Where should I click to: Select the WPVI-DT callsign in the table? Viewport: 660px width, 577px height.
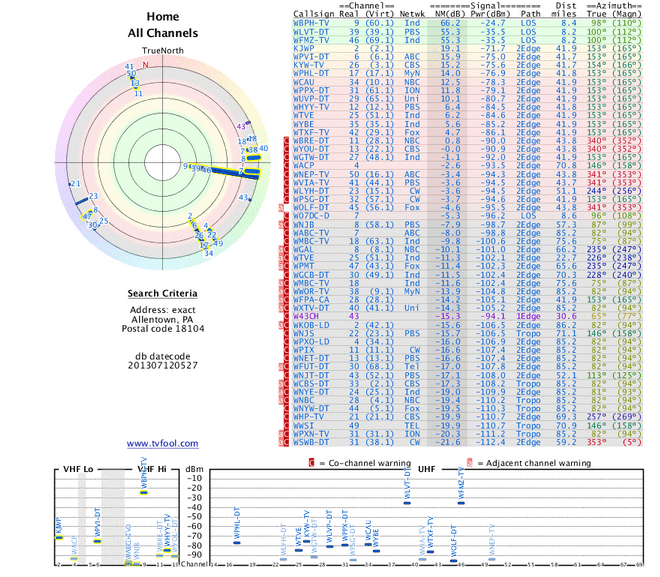click(311, 57)
